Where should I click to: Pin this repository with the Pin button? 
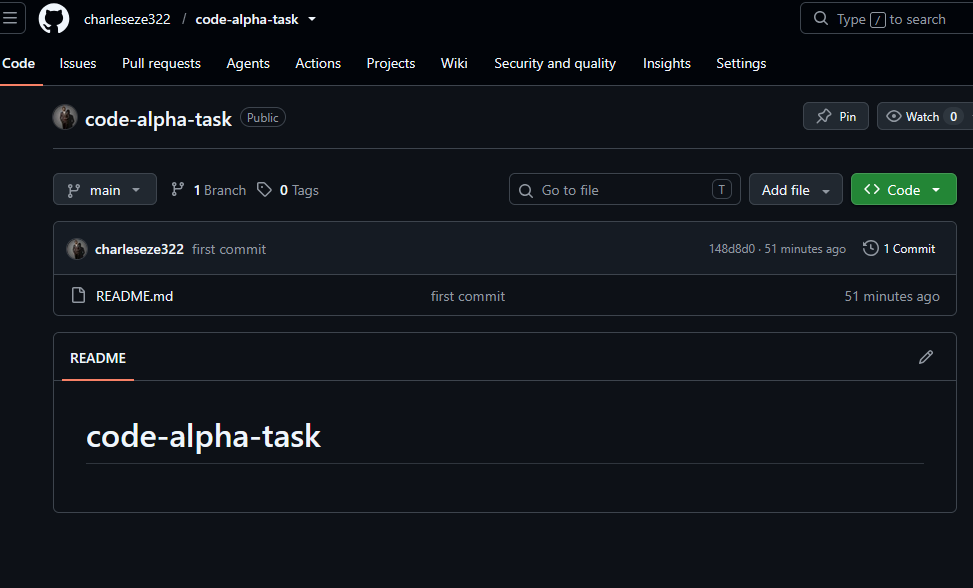(835, 116)
